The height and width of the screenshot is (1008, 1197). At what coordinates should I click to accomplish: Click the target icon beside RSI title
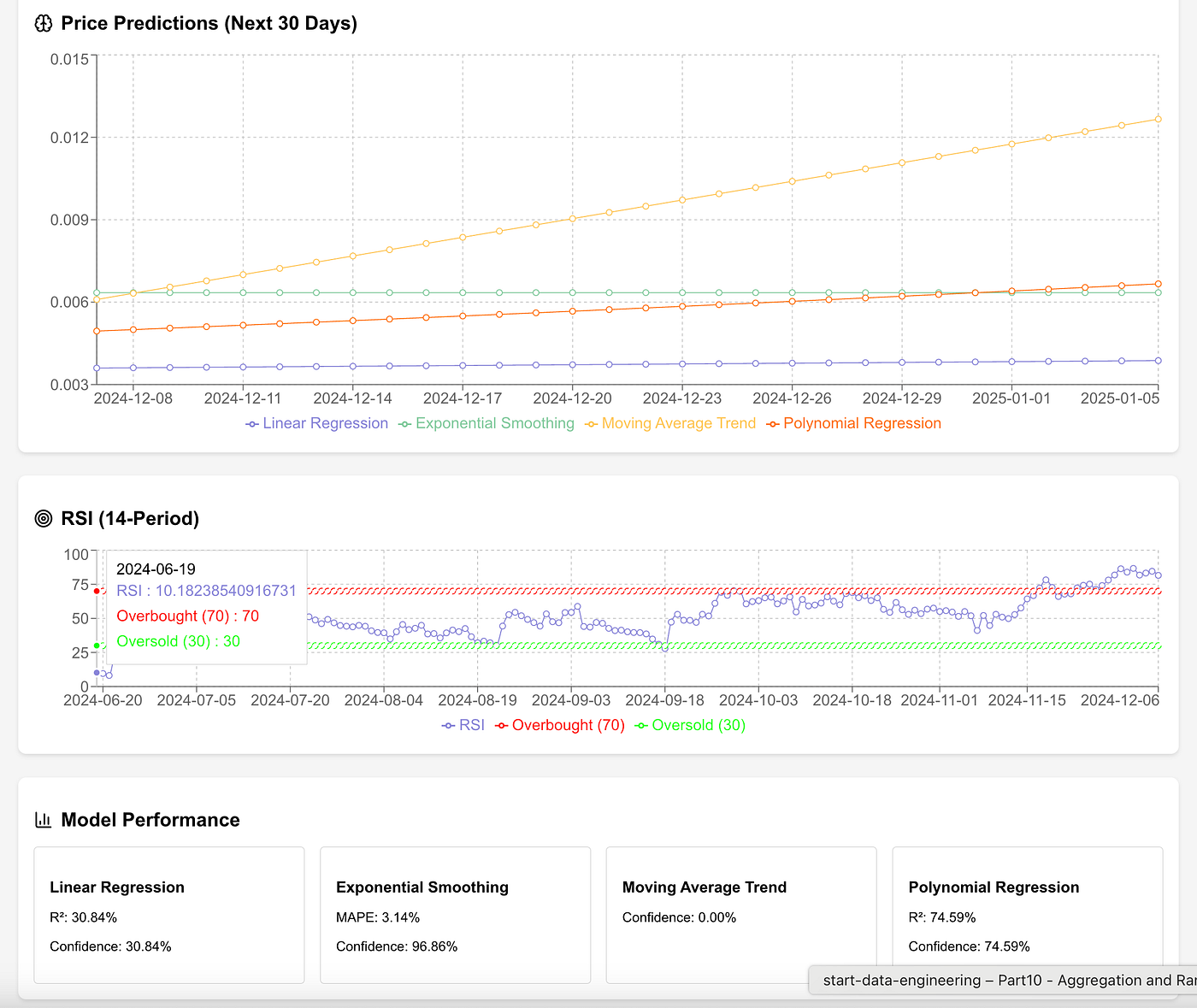pyautogui.click(x=44, y=519)
